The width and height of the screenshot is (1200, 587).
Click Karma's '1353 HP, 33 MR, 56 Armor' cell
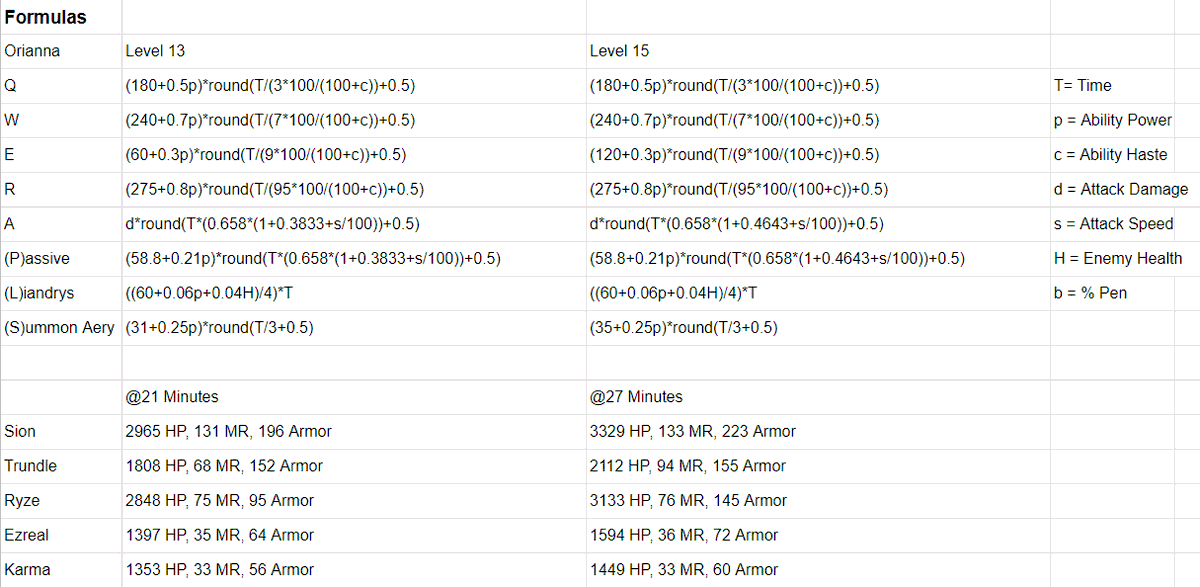pyautogui.click(x=353, y=570)
